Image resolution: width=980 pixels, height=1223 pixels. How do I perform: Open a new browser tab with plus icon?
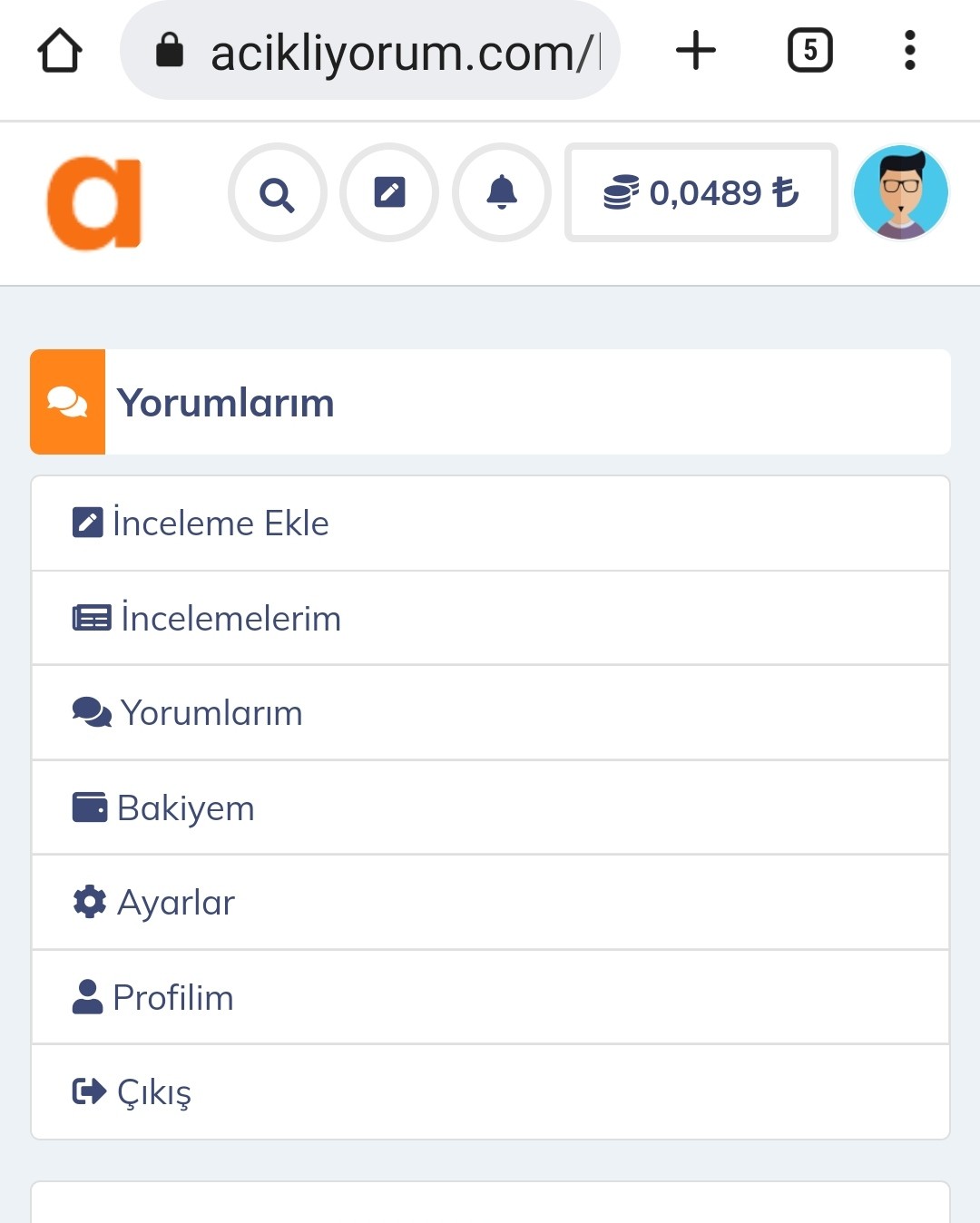(696, 50)
